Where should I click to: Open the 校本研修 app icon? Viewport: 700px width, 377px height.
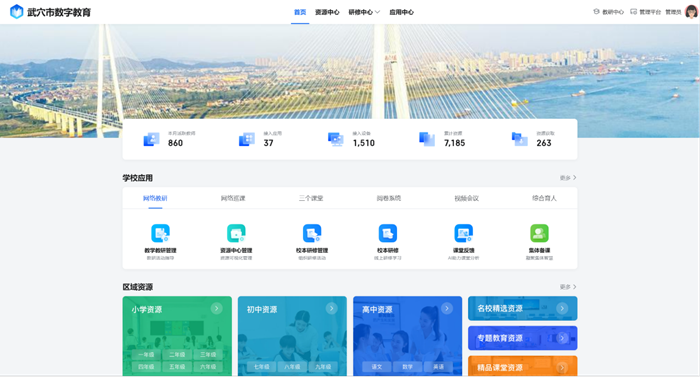pyautogui.click(x=388, y=233)
